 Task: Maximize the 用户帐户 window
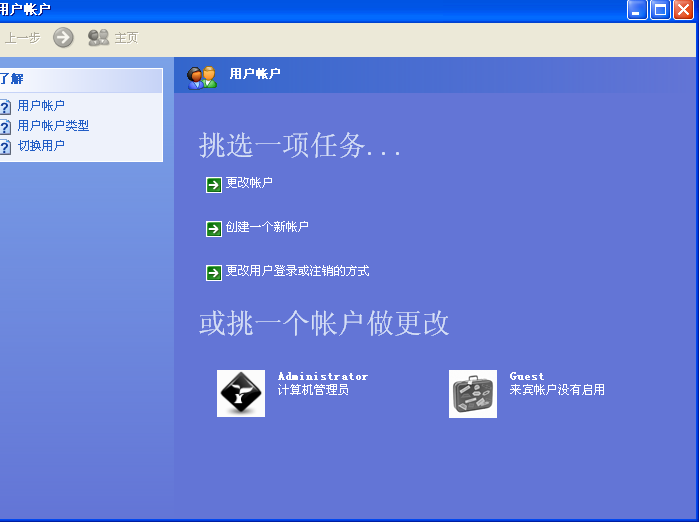(x=660, y=10)
